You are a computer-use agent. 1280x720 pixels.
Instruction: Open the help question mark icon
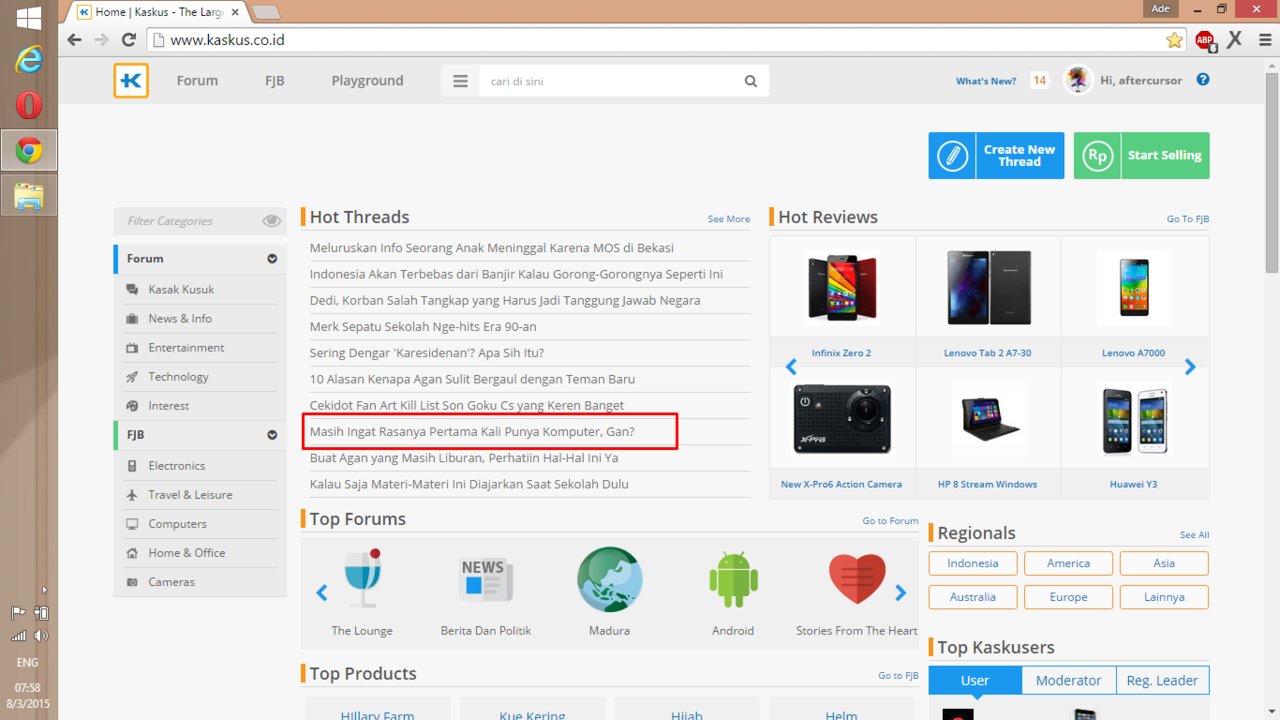1203,80
